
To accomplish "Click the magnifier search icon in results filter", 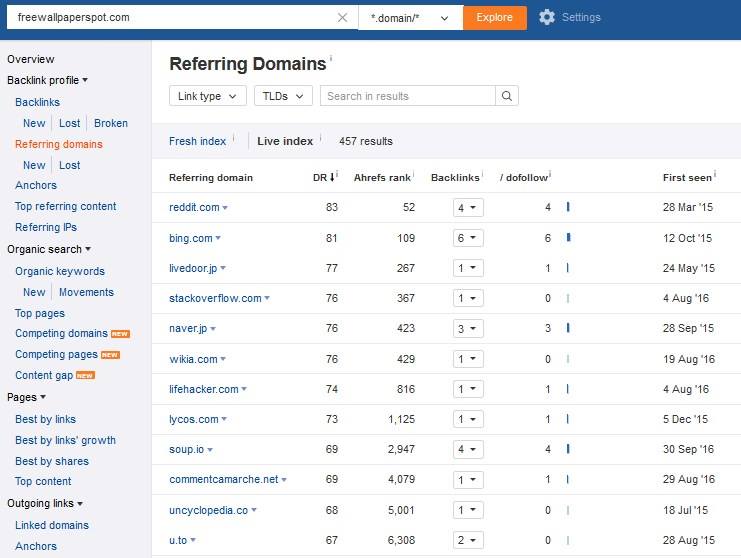I will pyautogui.click(x=507, y=96).
